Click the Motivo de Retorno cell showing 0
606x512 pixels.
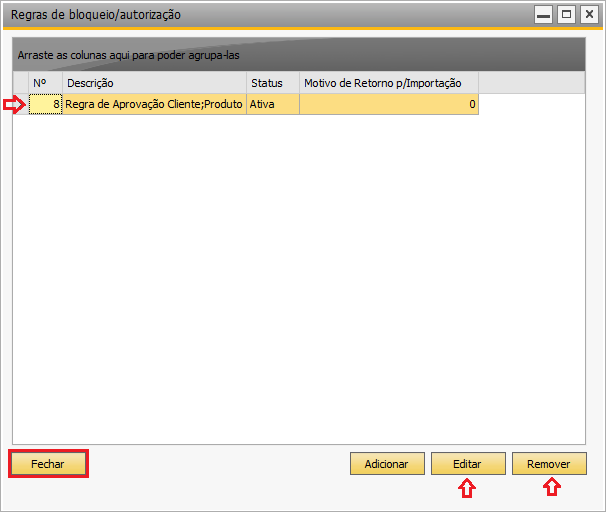[389, 104]
